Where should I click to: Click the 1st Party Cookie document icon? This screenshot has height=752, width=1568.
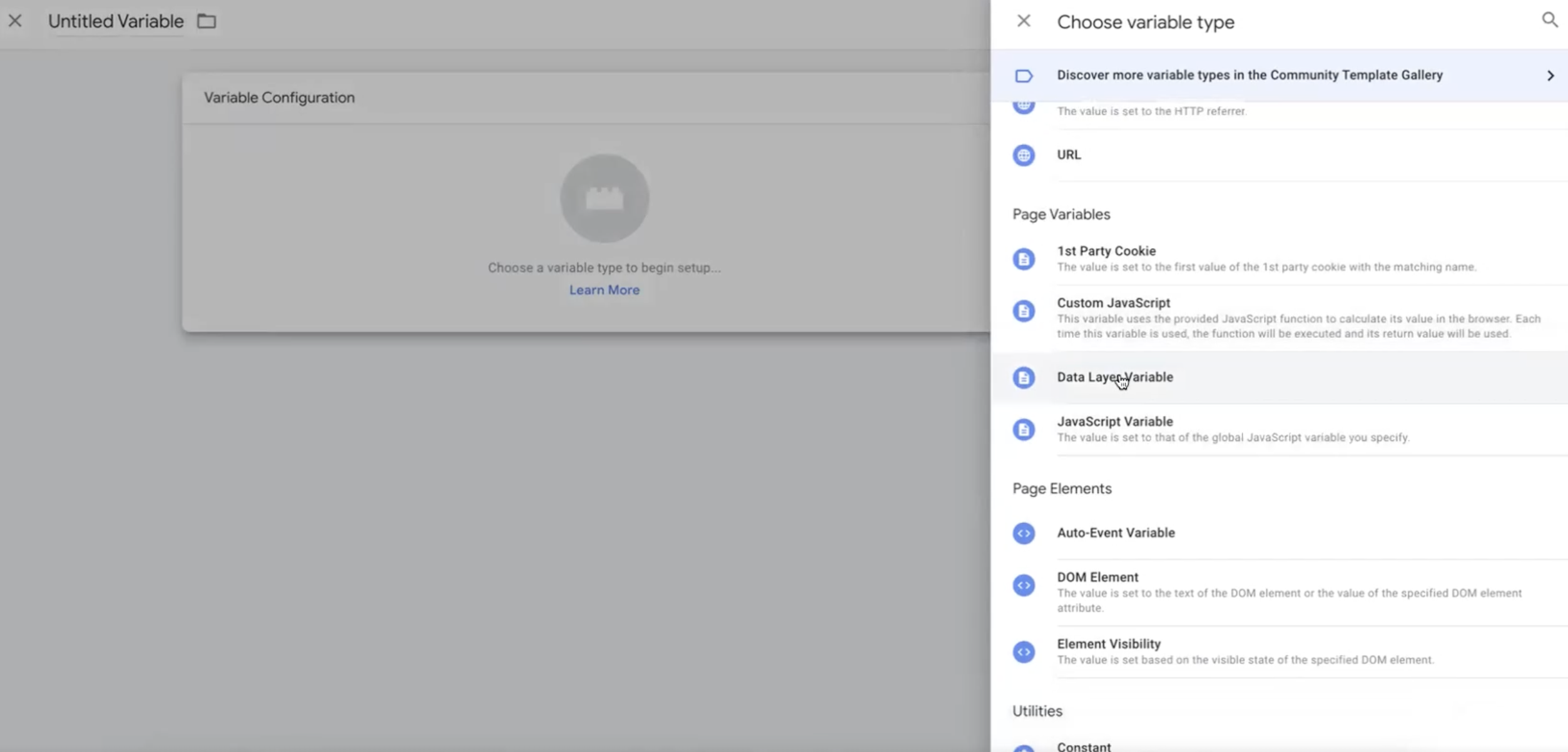coord(1024,259)
